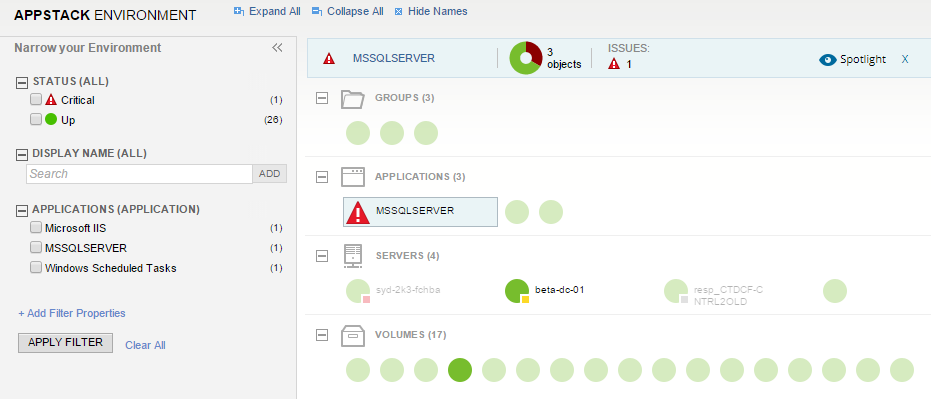Select the second group circle
This screenshot has width=931, height=399.
pos(392,133)
